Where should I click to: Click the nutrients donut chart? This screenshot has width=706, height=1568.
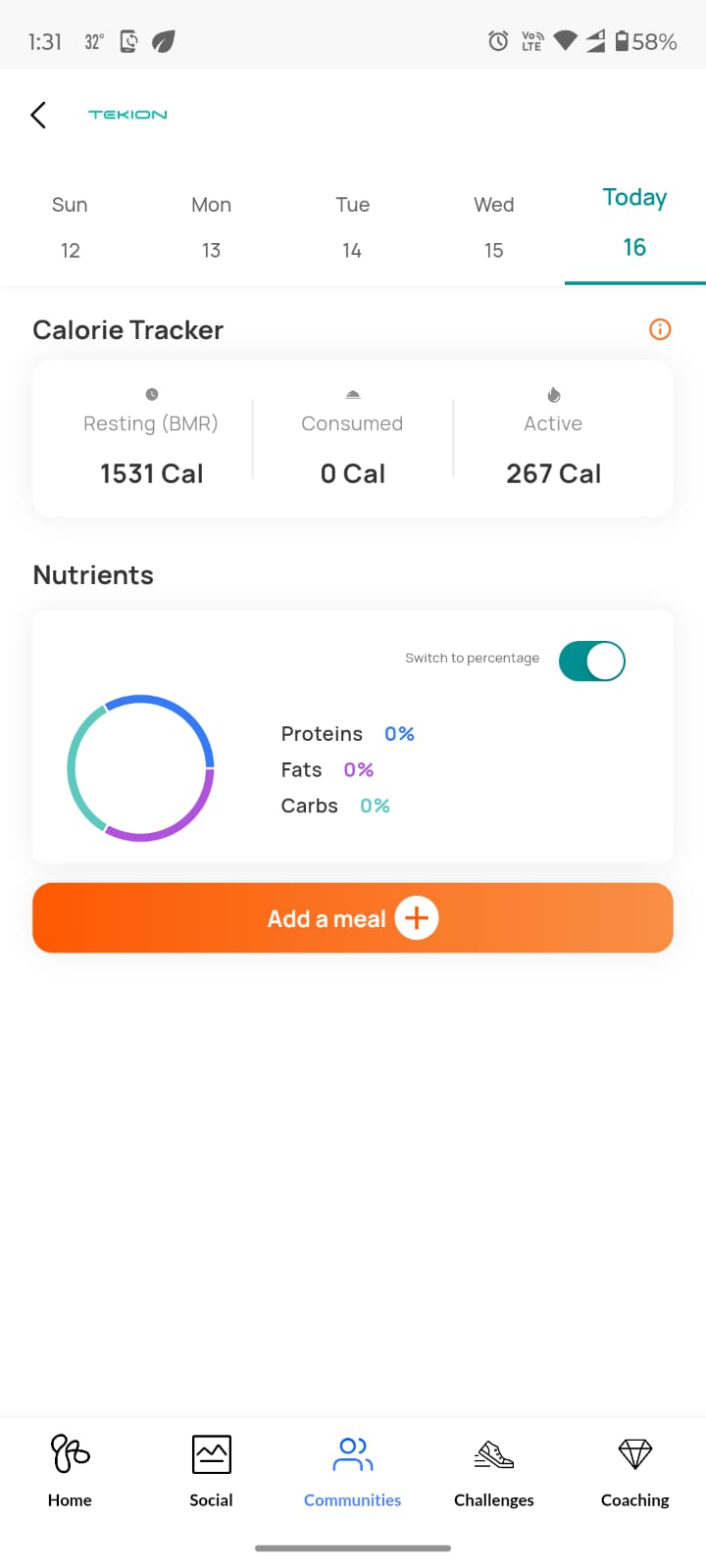tap(140, 768)
